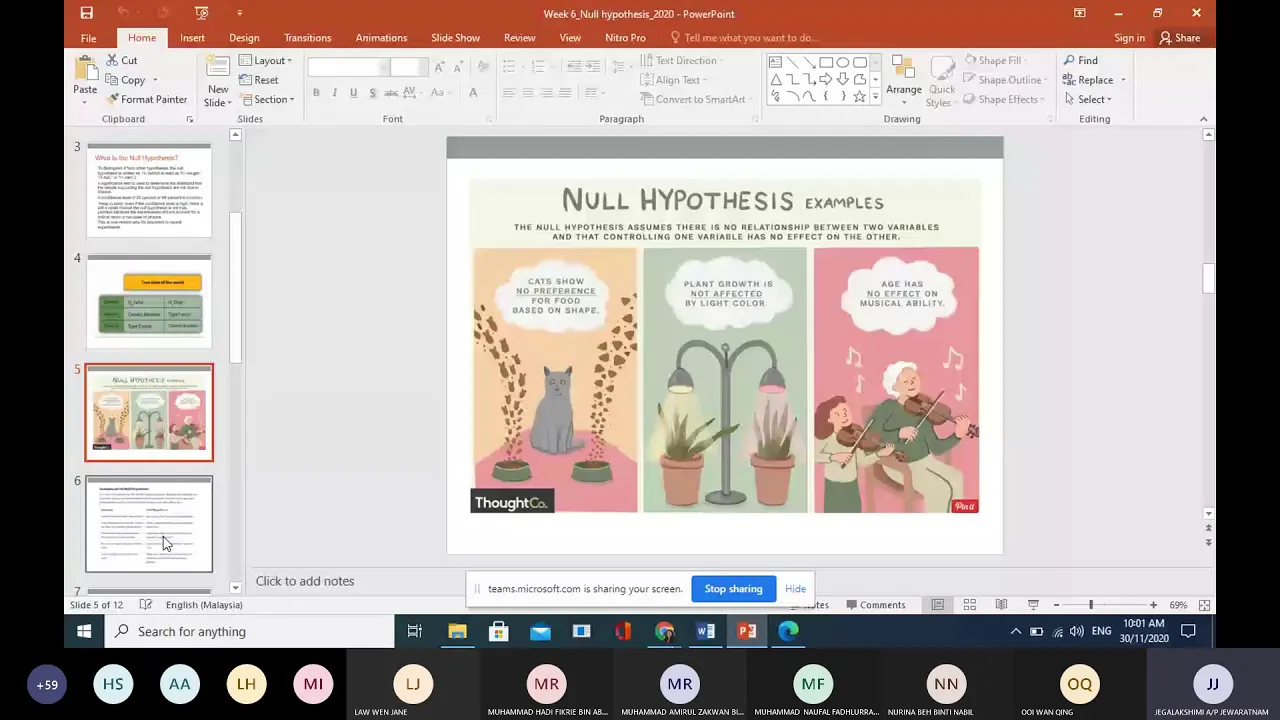Collapse the ribbon with the arrow
Viewport: 1280px width, 720px height.
click(x=1203, y=119)
